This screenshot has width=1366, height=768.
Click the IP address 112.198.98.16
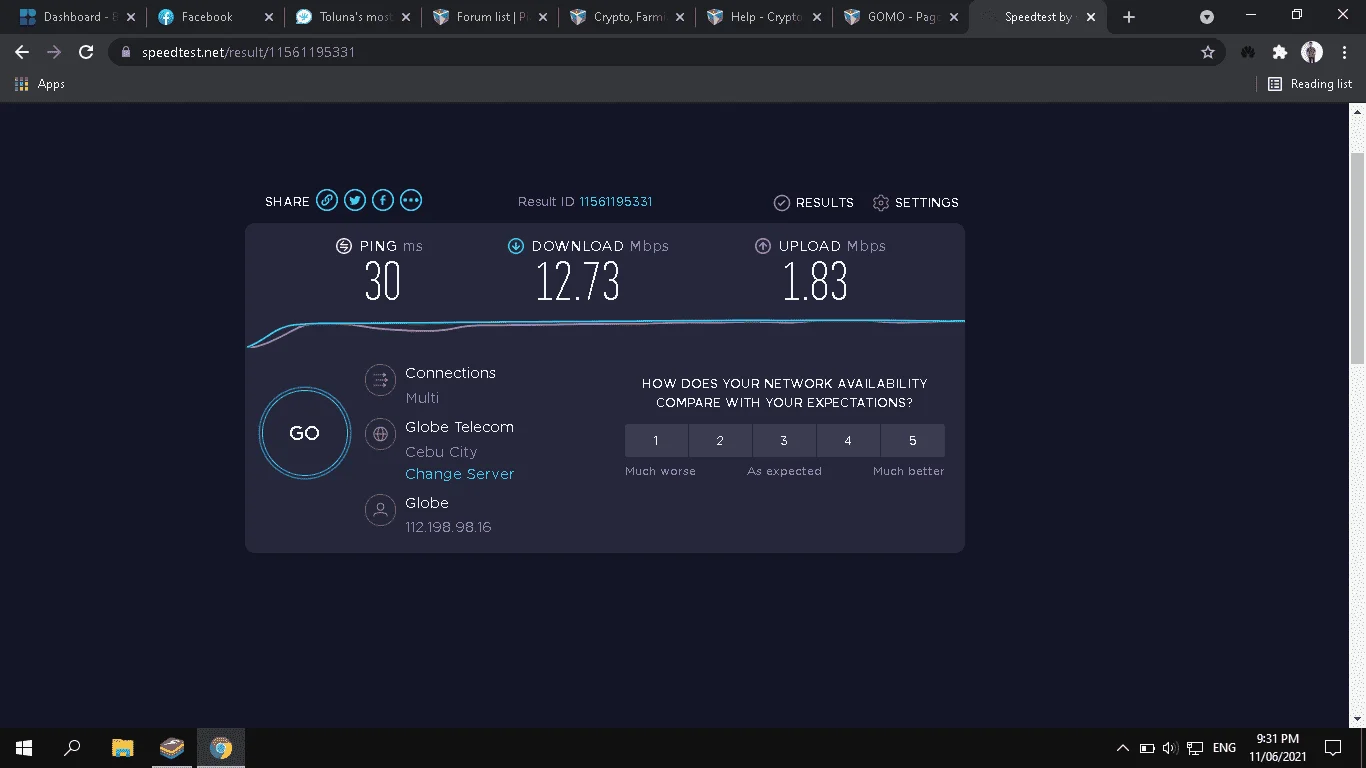click(448, 527)
